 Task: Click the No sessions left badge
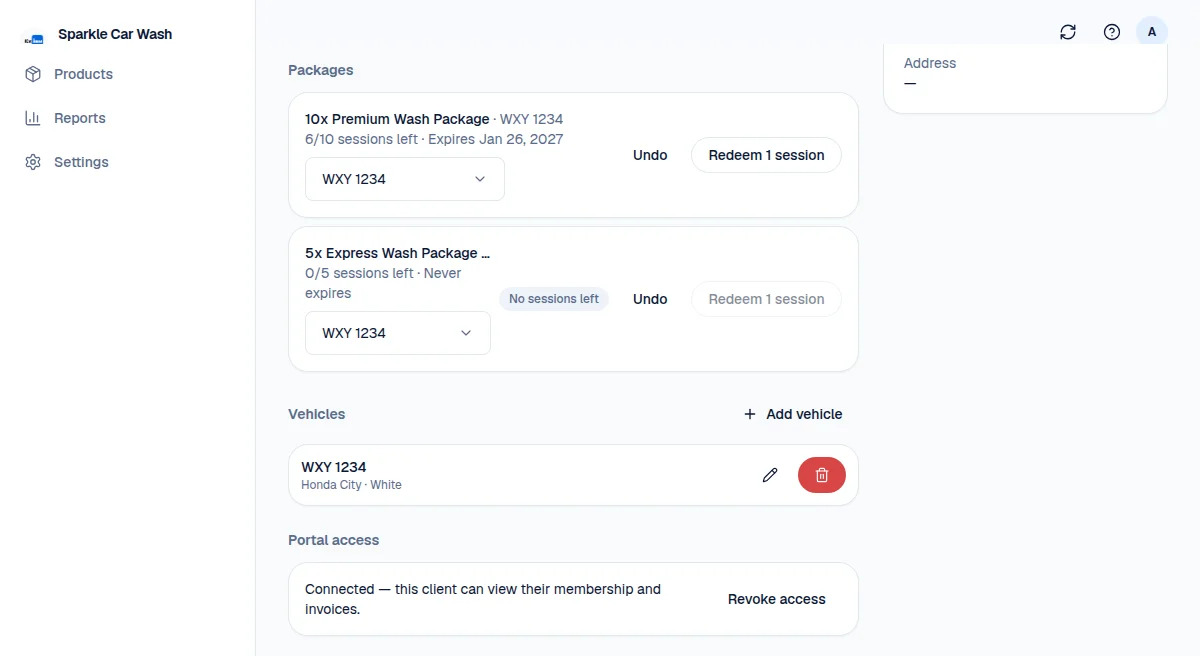pyautogui.click(x=554, y=299)
